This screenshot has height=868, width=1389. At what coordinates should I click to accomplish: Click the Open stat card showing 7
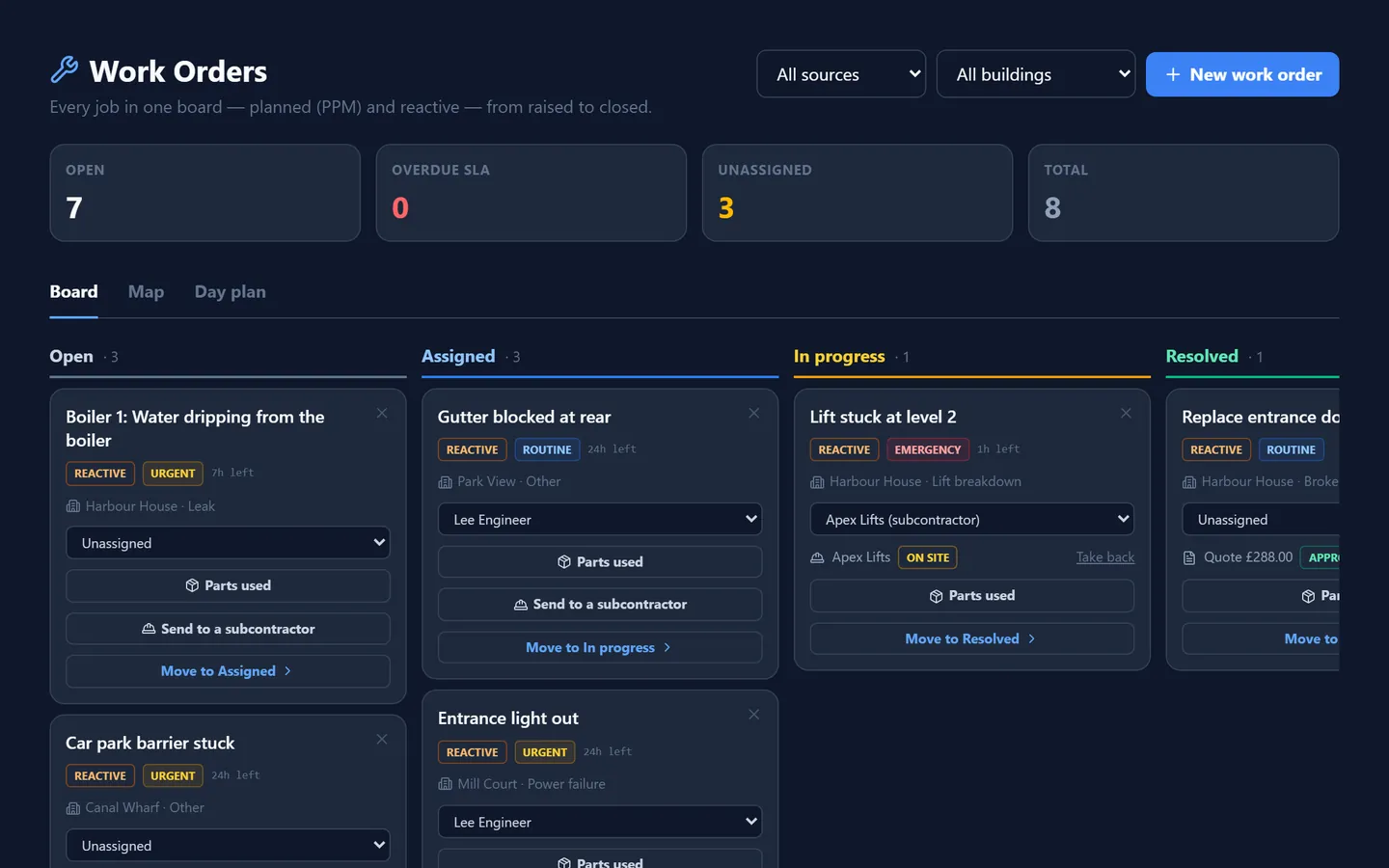pyautogui.click(x=205, y=193)
